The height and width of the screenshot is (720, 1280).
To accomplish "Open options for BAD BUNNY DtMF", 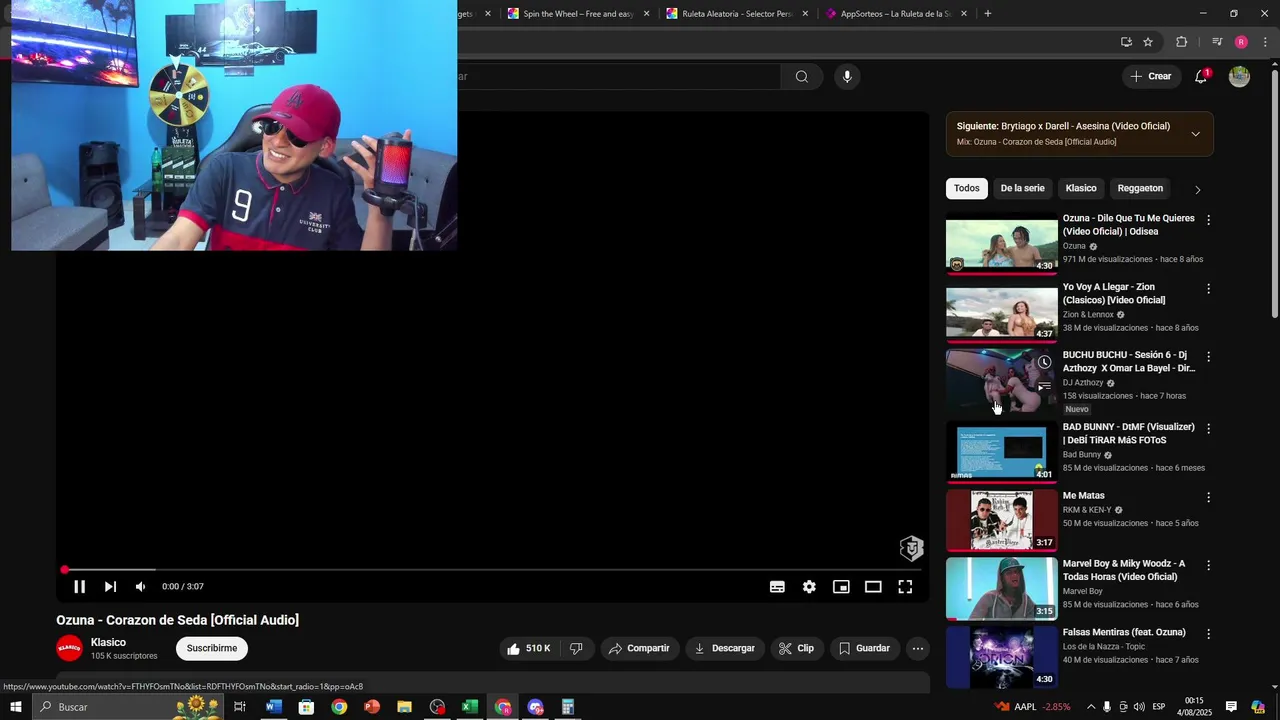I will coord(1208,429).
